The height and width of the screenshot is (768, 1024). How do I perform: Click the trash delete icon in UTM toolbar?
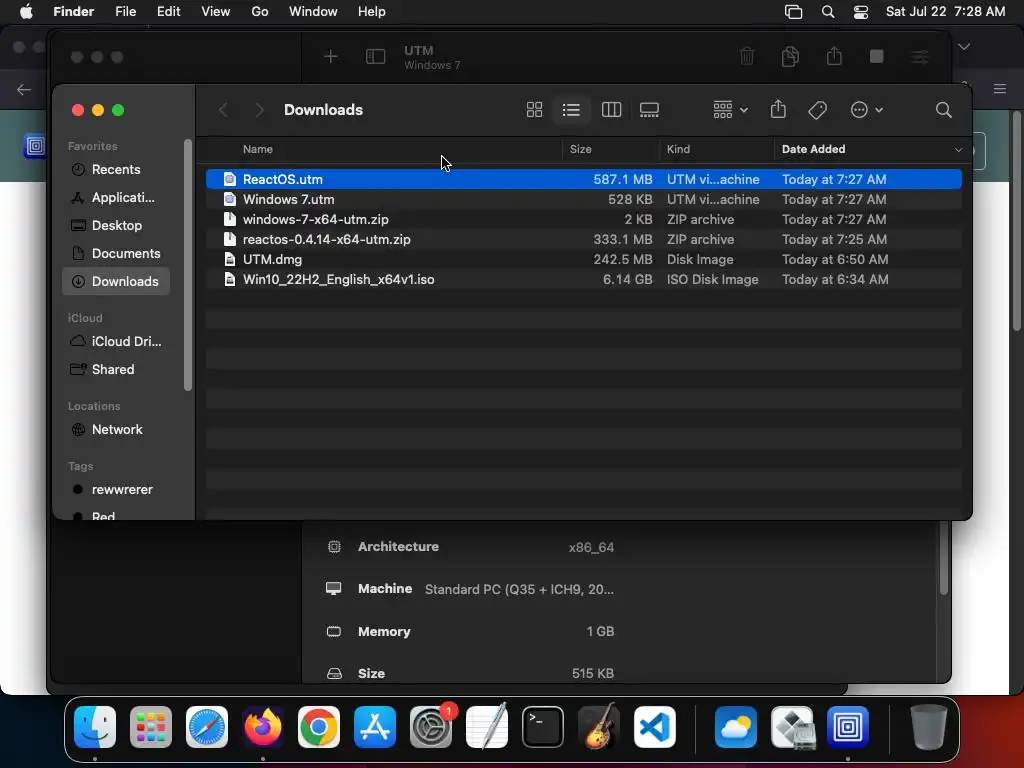pos(746,57)
